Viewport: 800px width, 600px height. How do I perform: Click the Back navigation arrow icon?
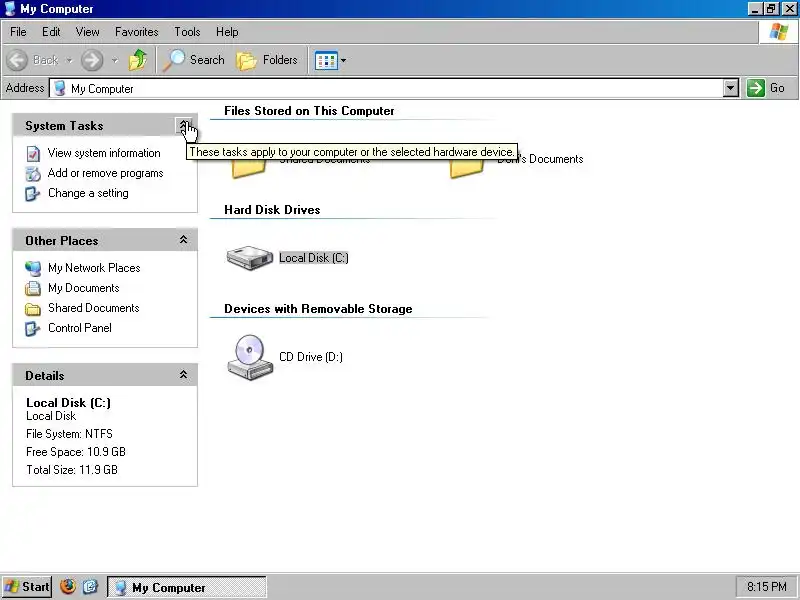click(17, 60)
